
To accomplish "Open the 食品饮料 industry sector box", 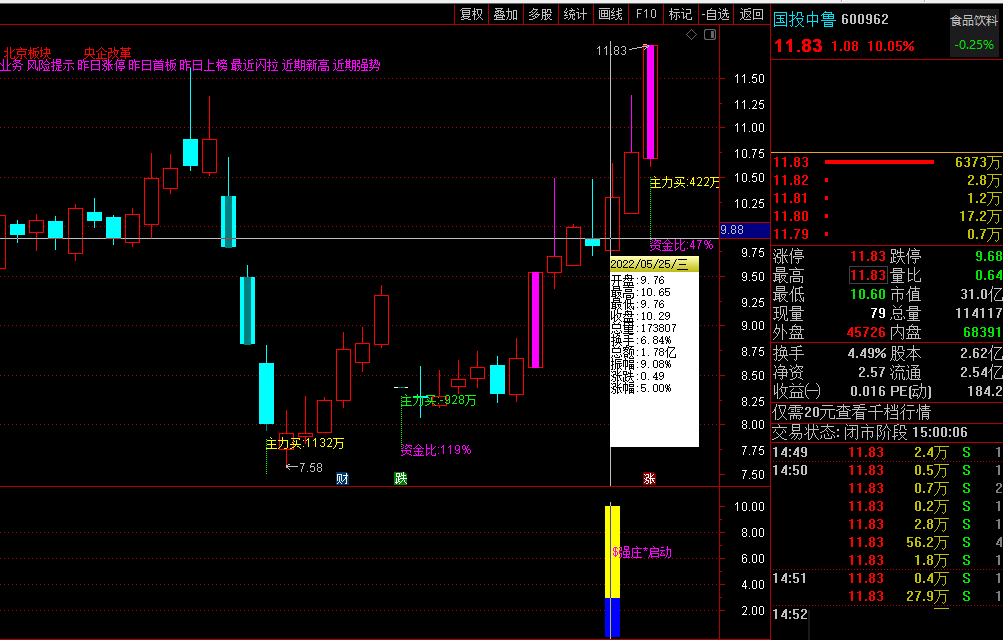I will [974, 35].
